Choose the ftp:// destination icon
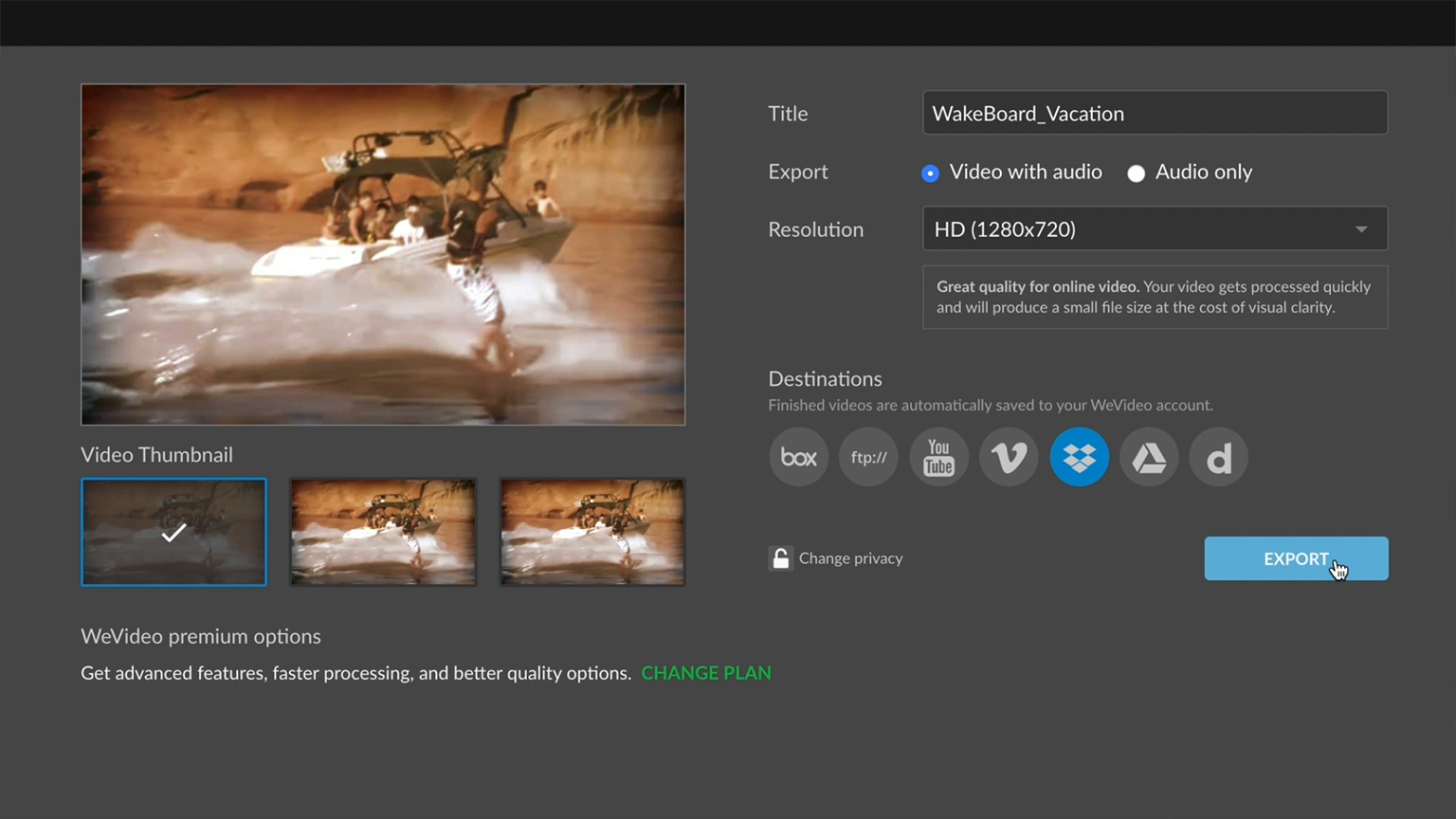The width and height of the screenshot is (1456, 819). [868, 457]
